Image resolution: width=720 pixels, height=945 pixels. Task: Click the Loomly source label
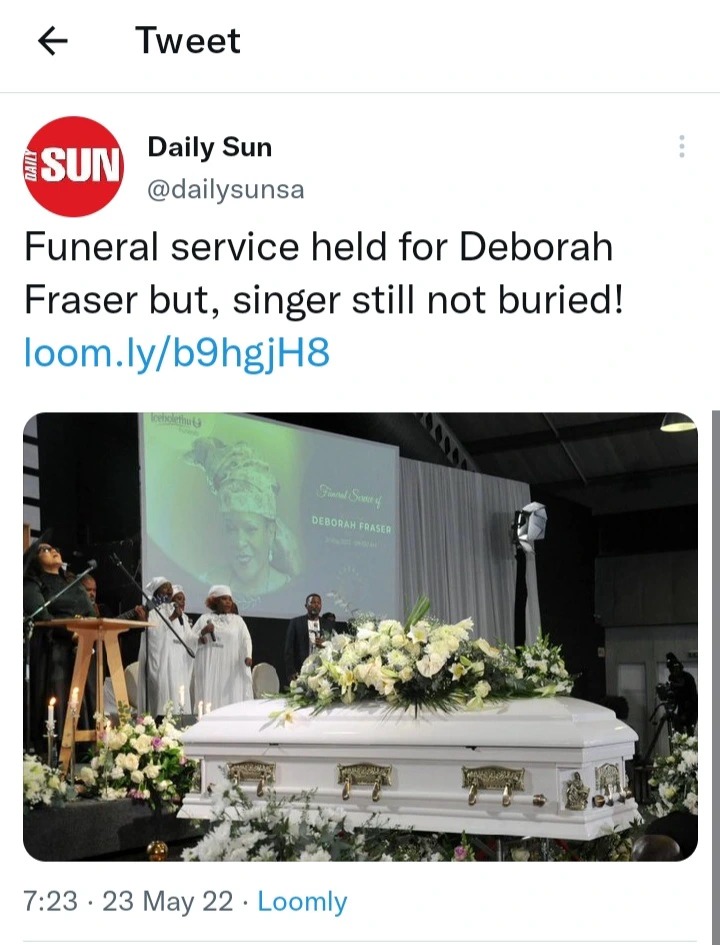302,902
